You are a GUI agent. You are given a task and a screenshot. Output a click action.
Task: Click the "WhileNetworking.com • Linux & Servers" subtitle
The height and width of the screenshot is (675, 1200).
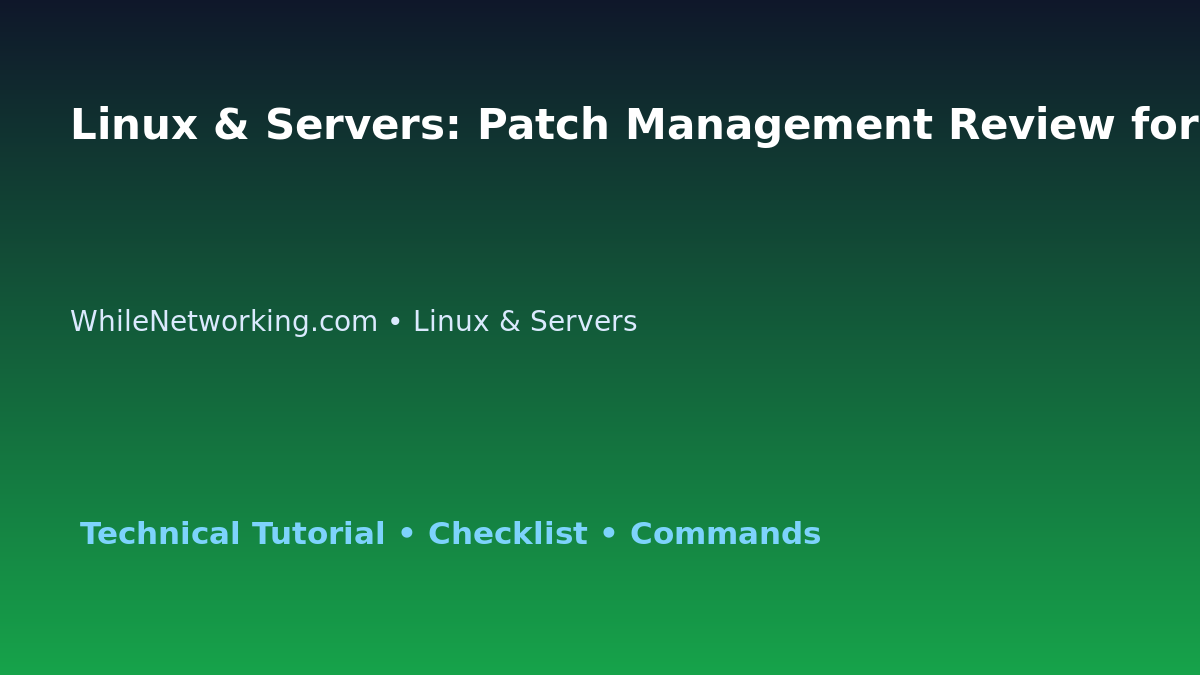[353, 322]
